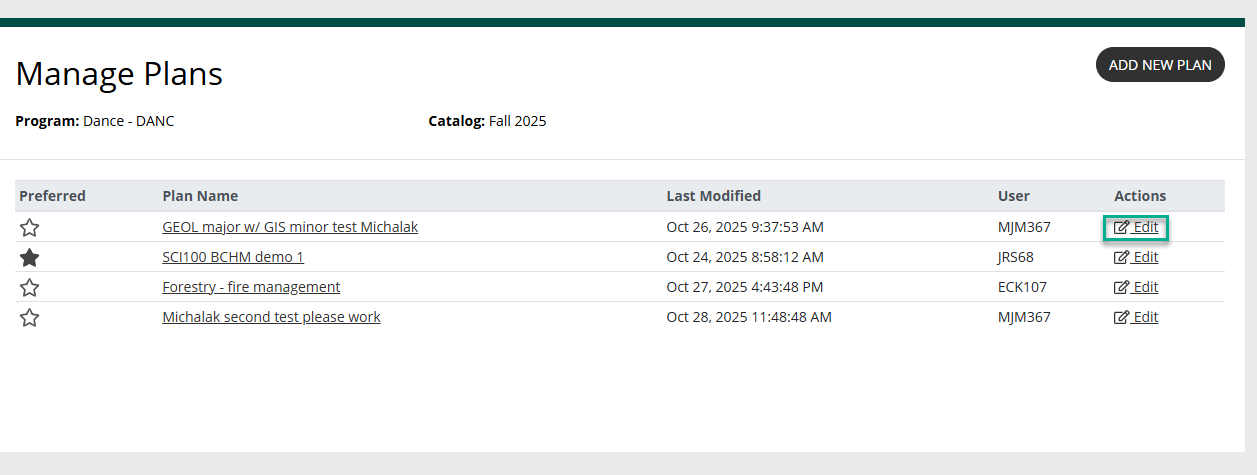Image resolution: width=1257 pixels, height=475 pixels.
Task: Open the SCI100 BCHM demo 1 plan link
Action: tap(233, 257)
